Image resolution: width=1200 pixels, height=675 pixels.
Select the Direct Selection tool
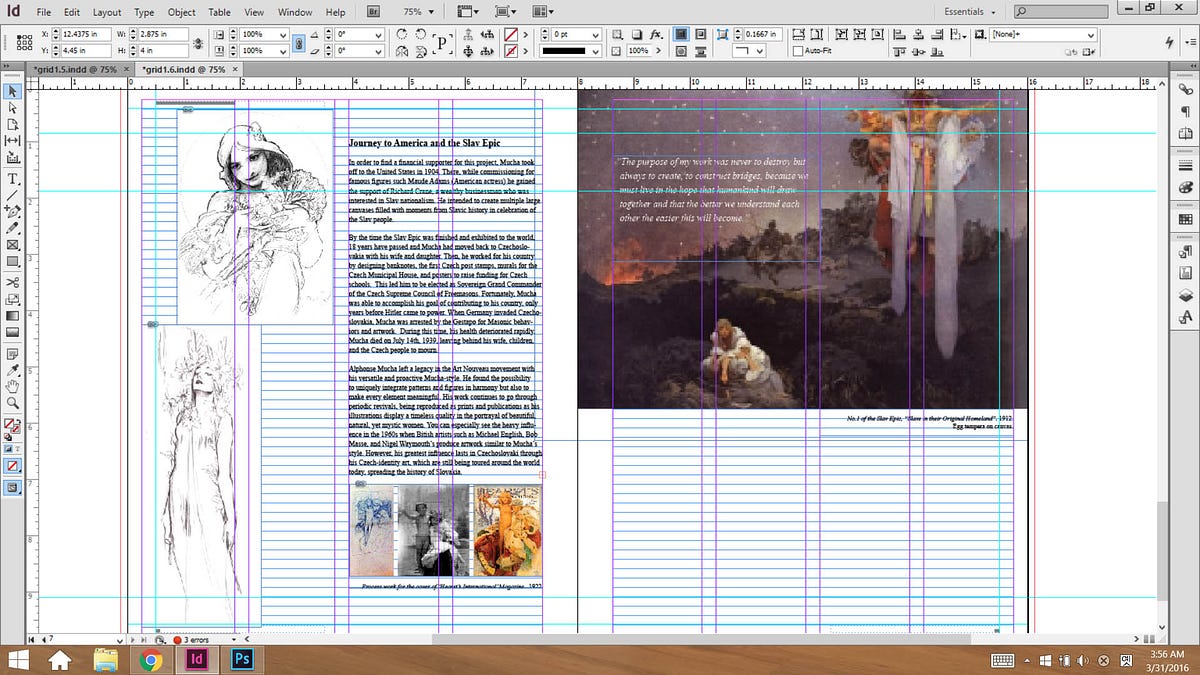click(x=12, y=108)
